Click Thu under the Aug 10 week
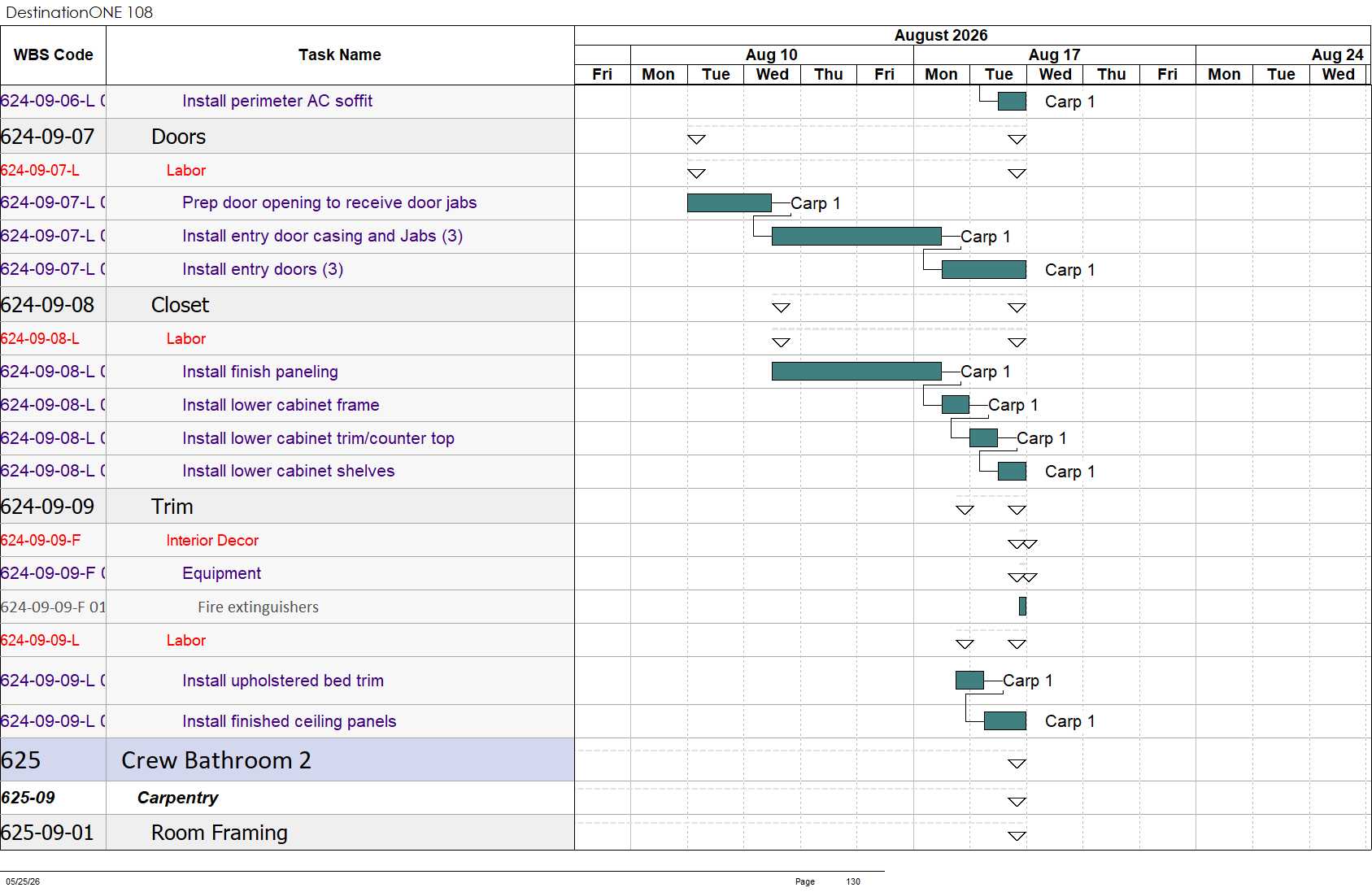 (x=829, y=74)
